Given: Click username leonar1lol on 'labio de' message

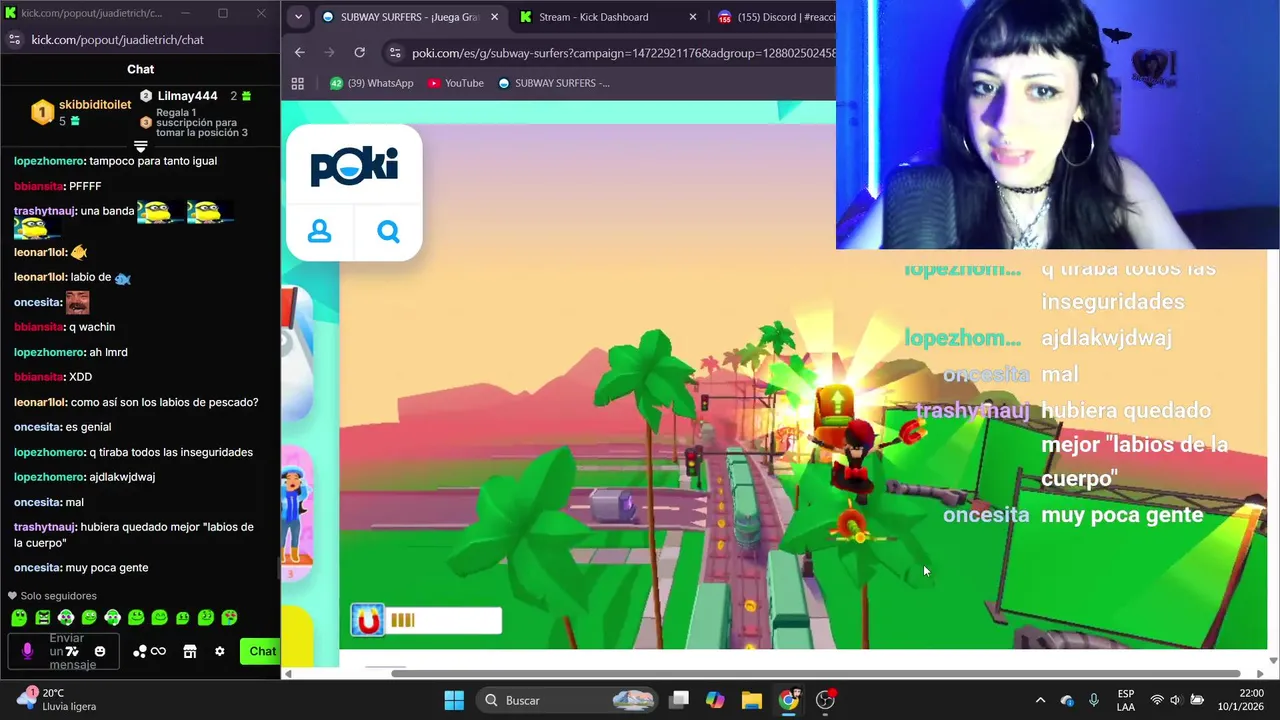Looking at the screenshot, I should [39, 277].
